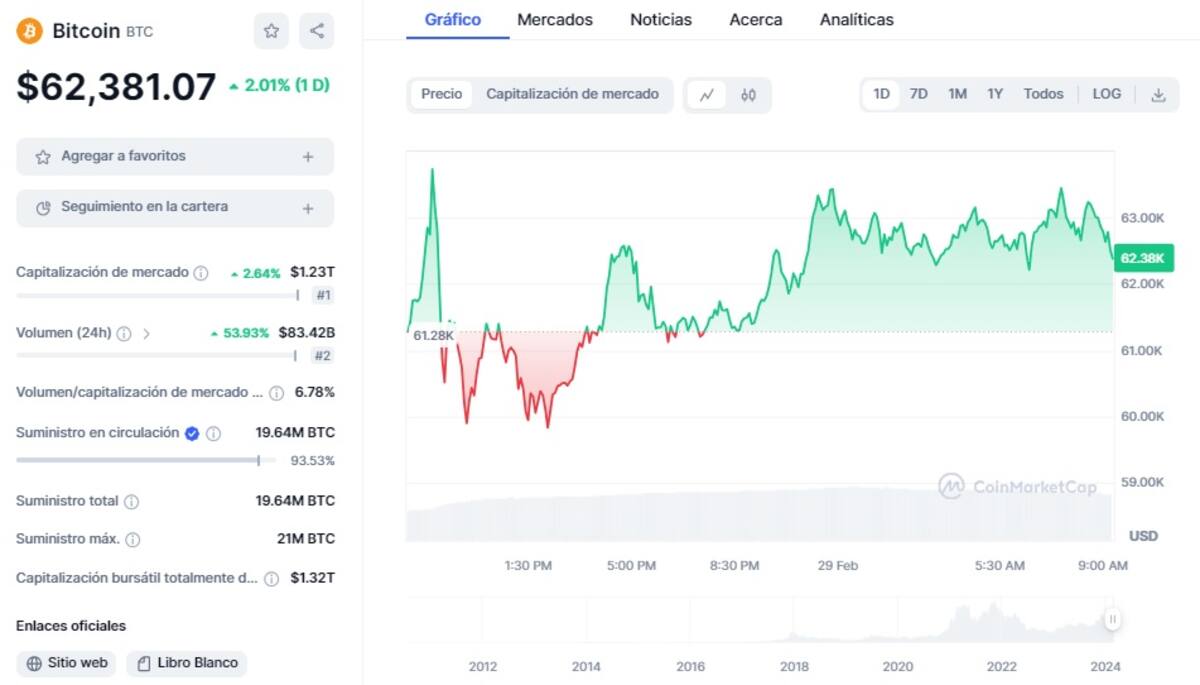1200x685 pixels.
Task: Click the share icon next to Bitcoin title
Action: pos(317,31)
